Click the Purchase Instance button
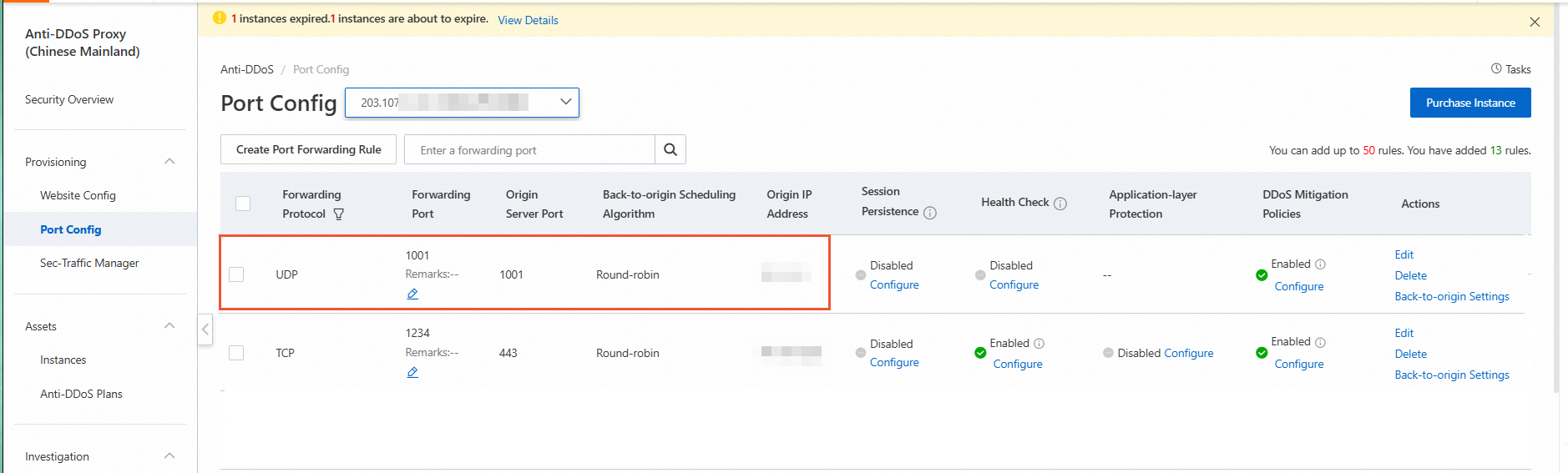This screenshot has width=1568, height=473. [1469, 103]
